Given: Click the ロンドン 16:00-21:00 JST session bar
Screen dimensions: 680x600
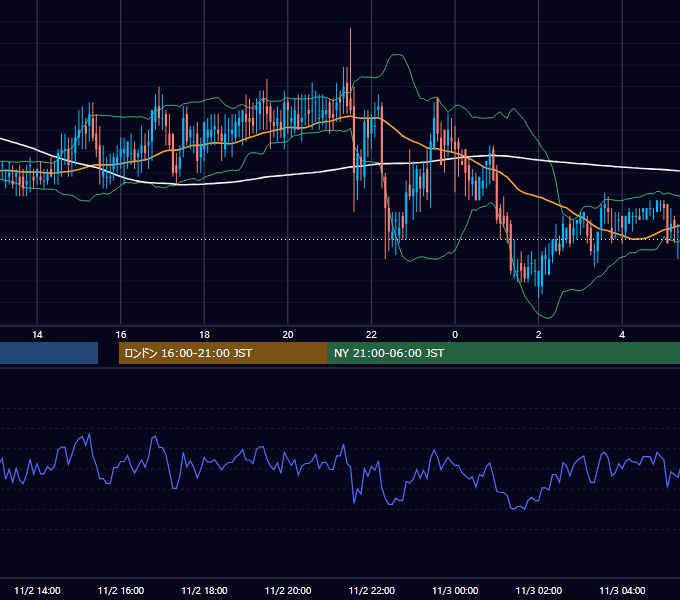Looking at the screenshot, I should [x=223, y=353].
